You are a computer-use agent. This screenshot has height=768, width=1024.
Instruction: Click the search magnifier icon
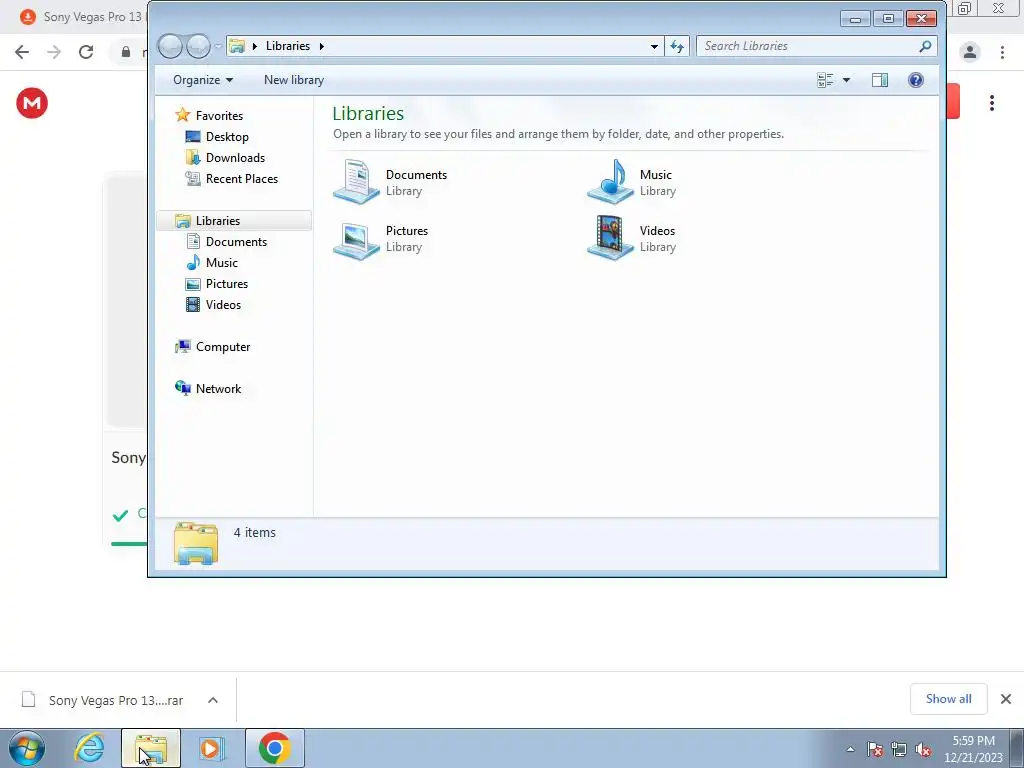pos(925,46)
